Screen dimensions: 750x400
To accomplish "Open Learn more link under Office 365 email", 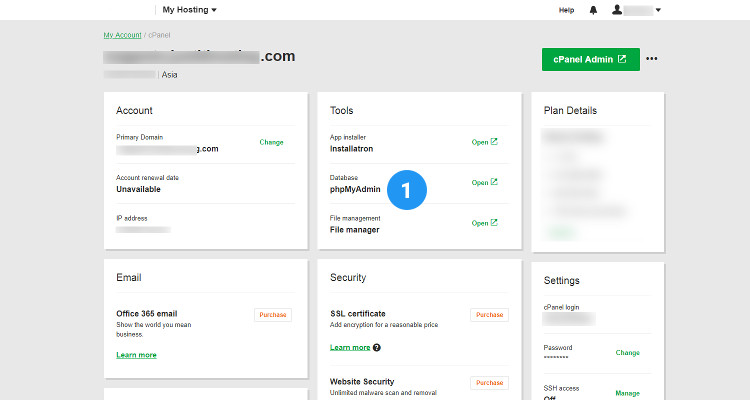I will pyautogui.click(x=136, y=355).
